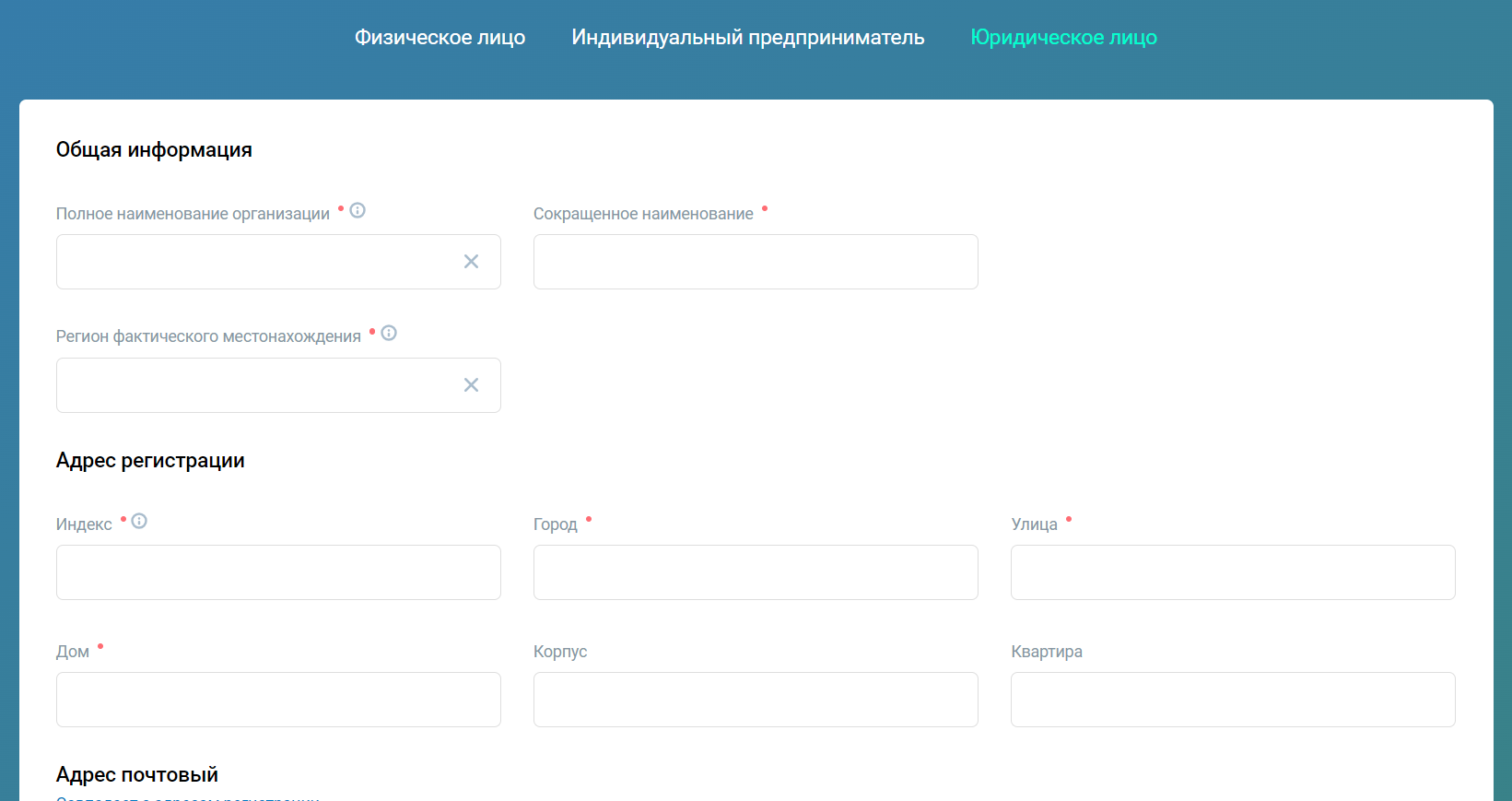Show info icon next to Индекс

pyautogui.click(x=139, y=521)
